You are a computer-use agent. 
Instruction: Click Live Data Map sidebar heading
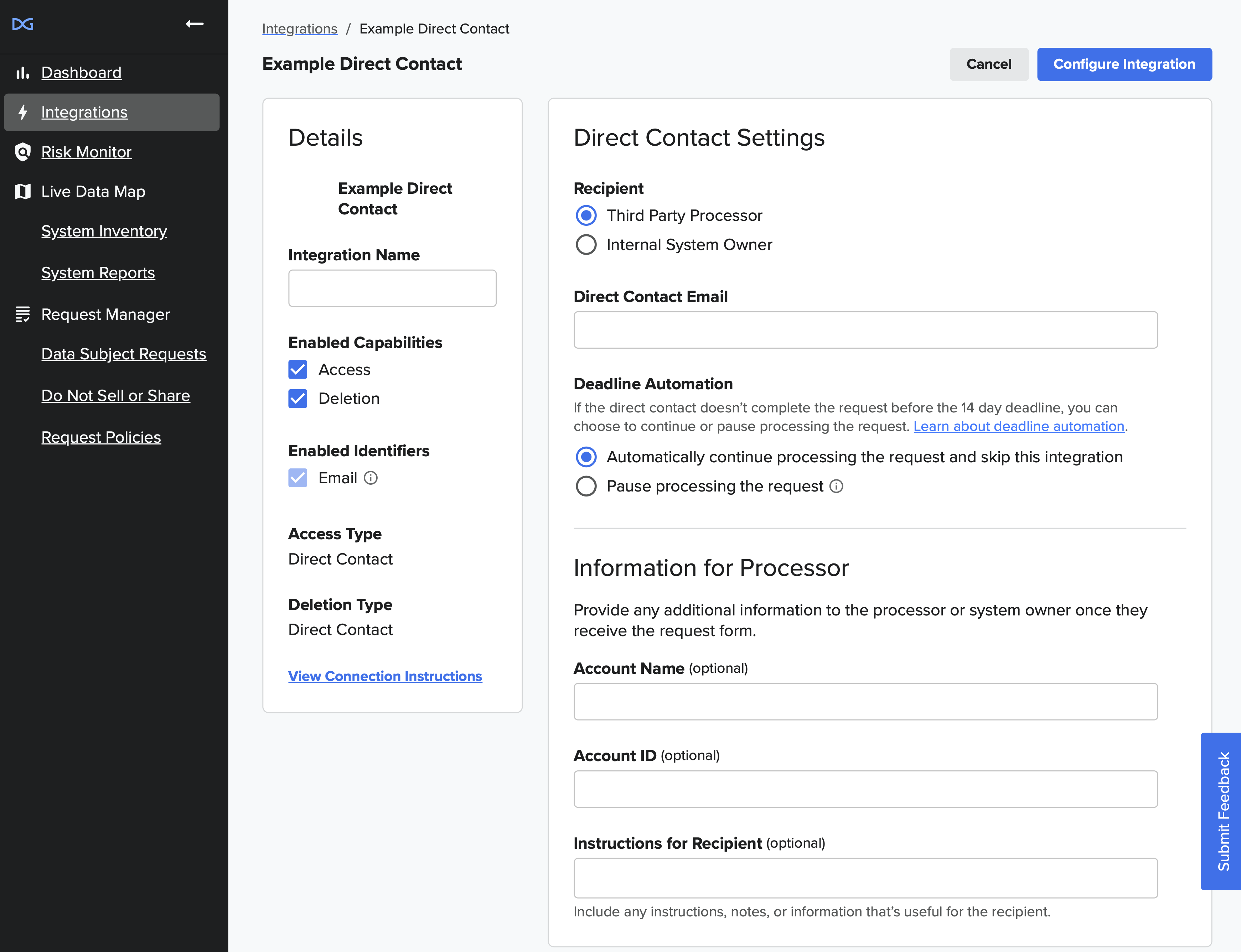click(x=93, y=192)
